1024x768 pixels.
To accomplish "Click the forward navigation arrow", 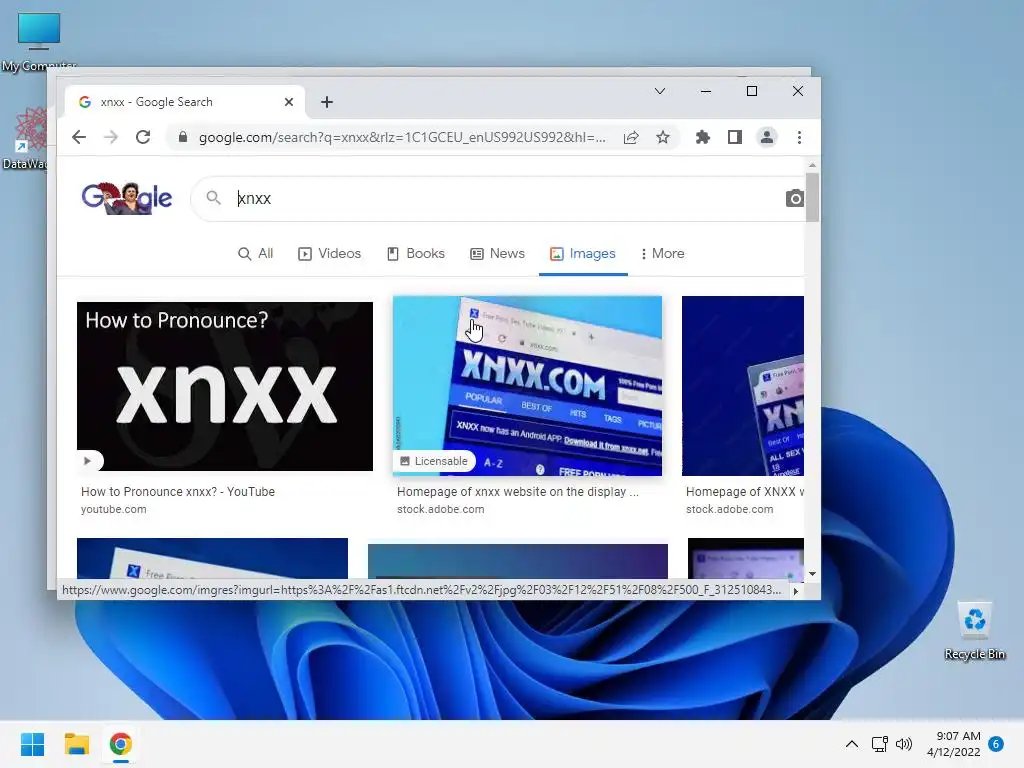I will pos(111,137).
